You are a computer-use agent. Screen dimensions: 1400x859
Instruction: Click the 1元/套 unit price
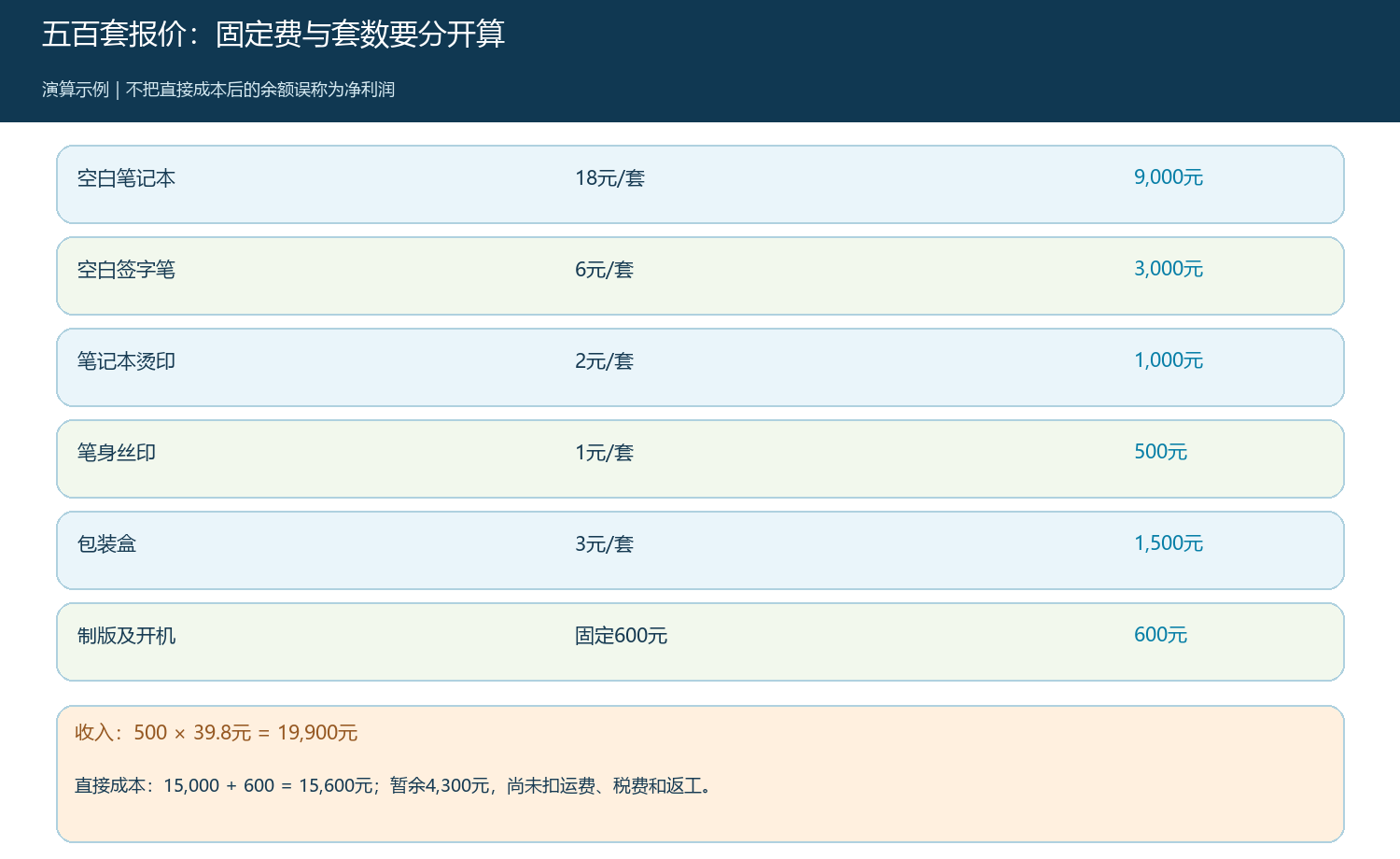tap(604, 453)
